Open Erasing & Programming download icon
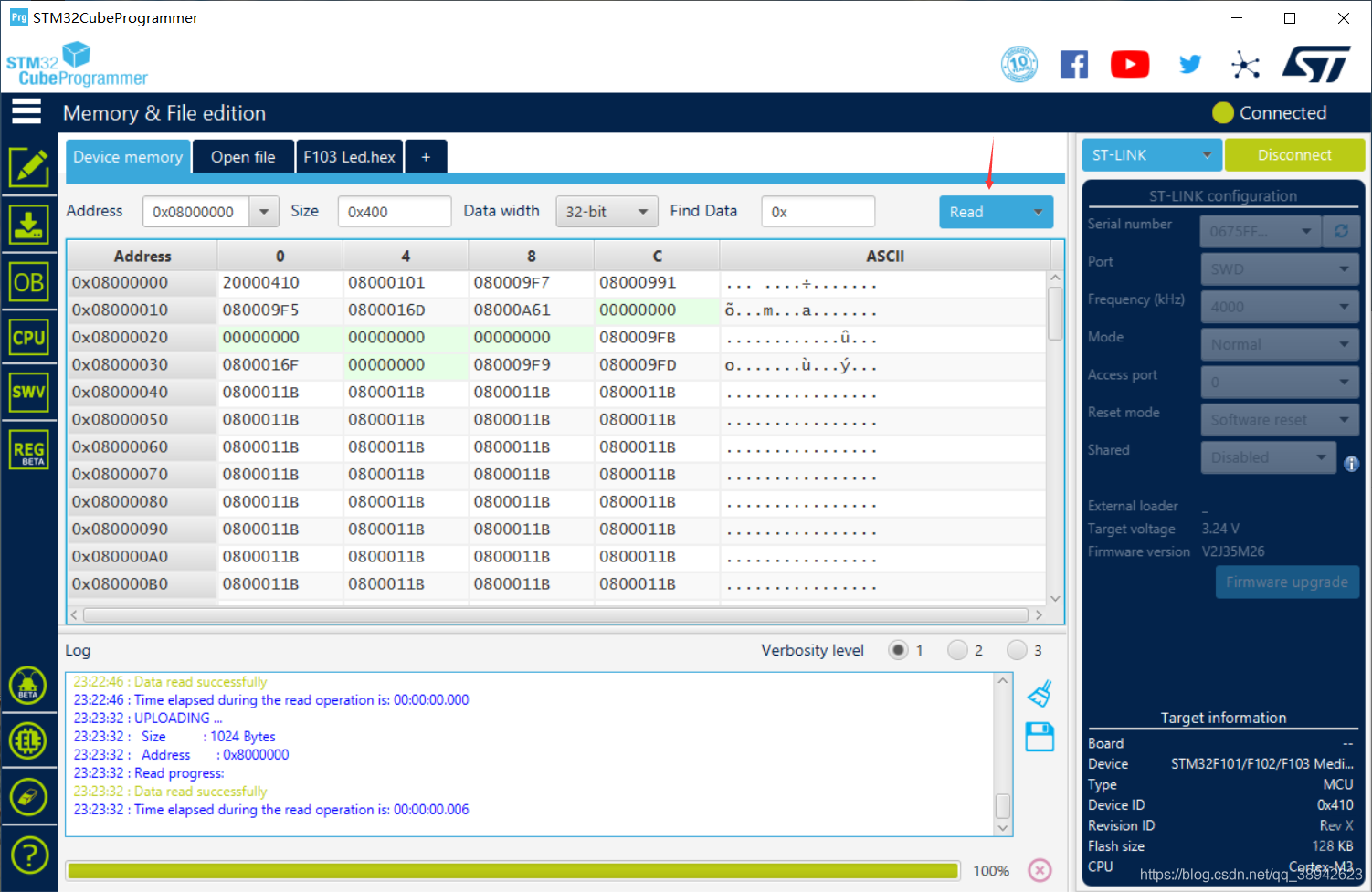The width and height of the screenshot is (1372, 892). pyautogui.click(x=29, y=225)
